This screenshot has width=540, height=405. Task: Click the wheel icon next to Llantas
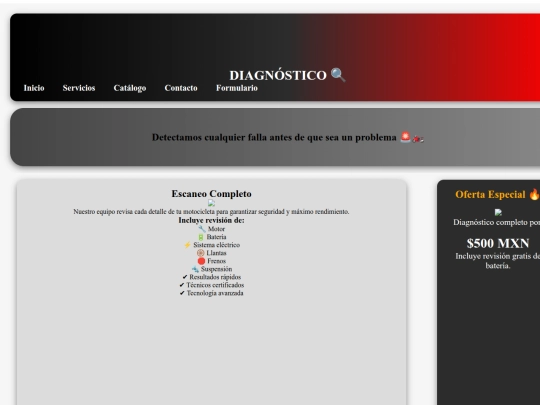(x=200, y=253)
